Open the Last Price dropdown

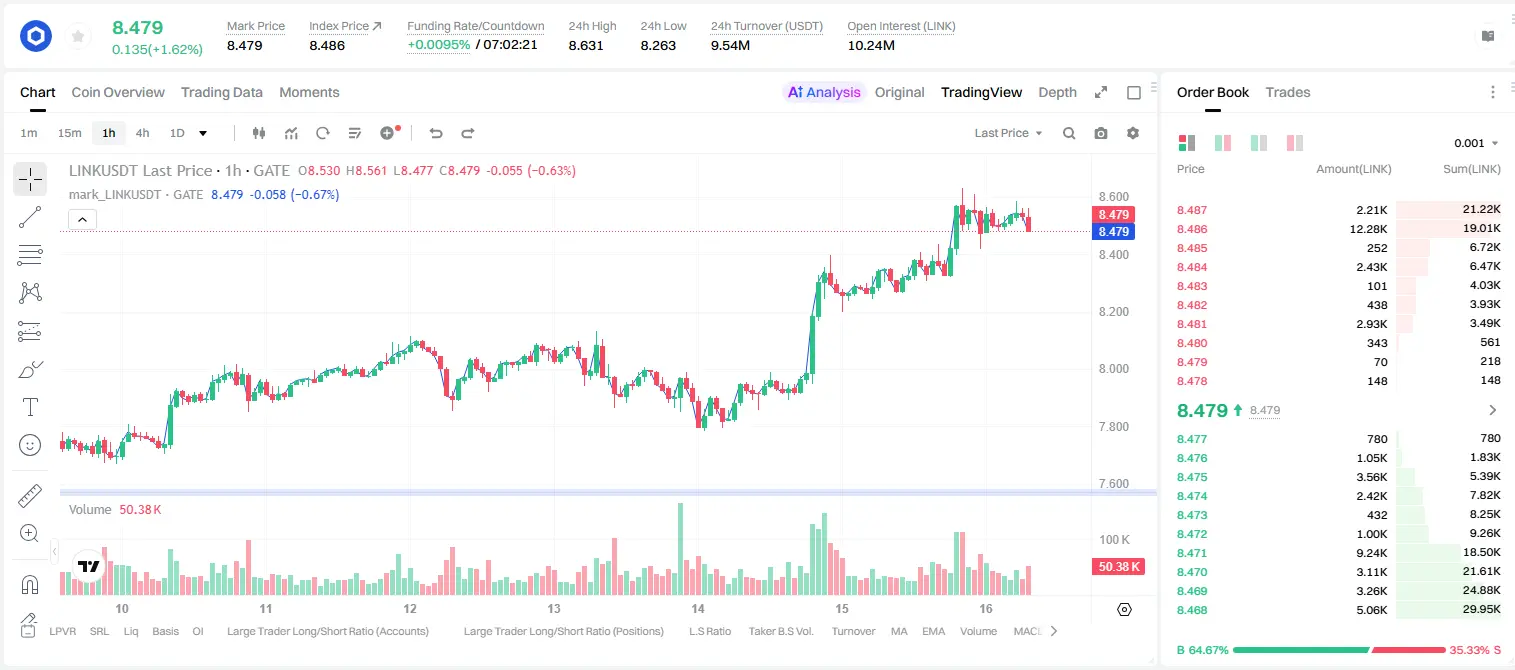1008,133
